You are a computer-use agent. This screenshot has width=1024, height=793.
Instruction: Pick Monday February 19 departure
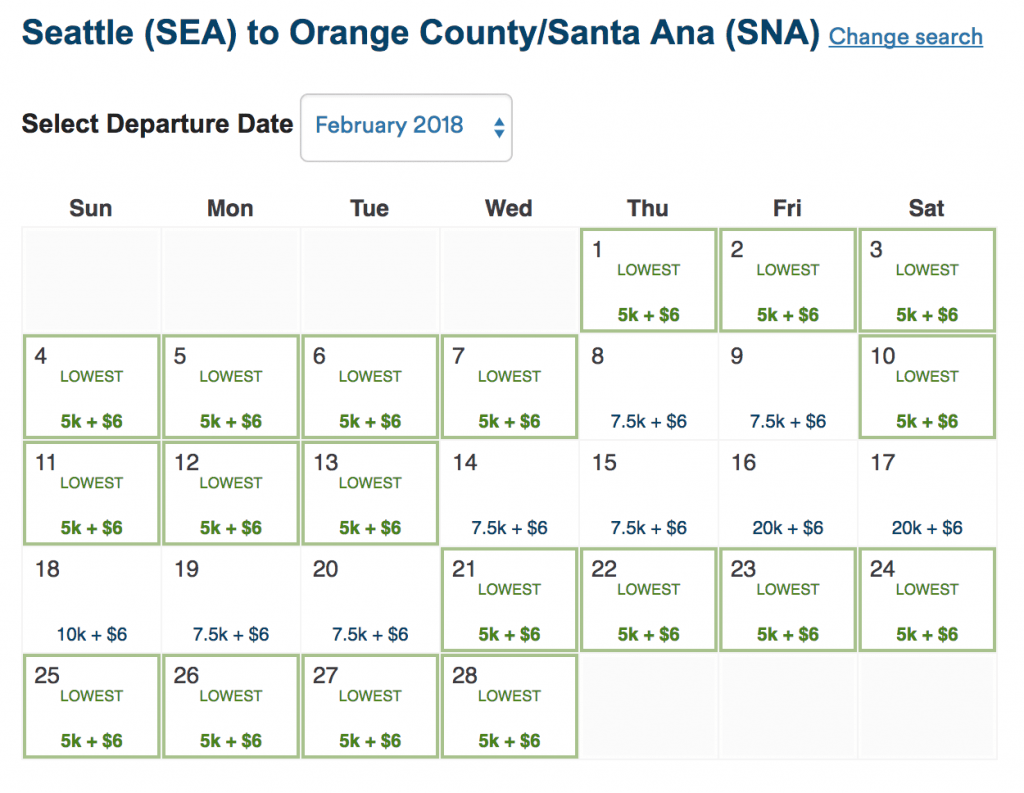(x=230, y=601)
